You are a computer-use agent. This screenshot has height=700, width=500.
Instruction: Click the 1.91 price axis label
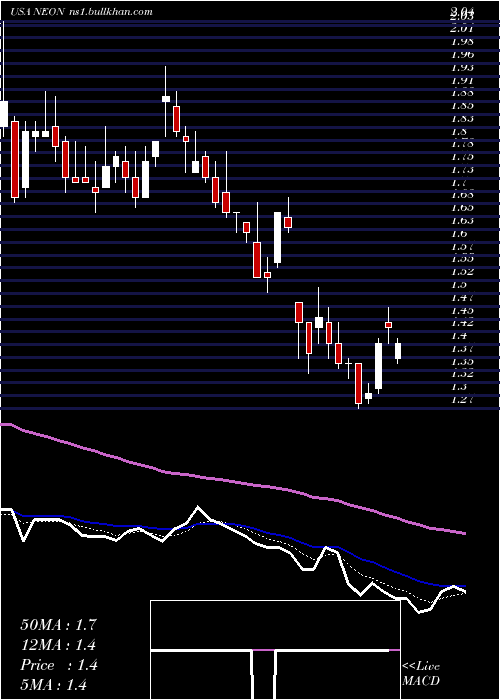tap(462, 80)
